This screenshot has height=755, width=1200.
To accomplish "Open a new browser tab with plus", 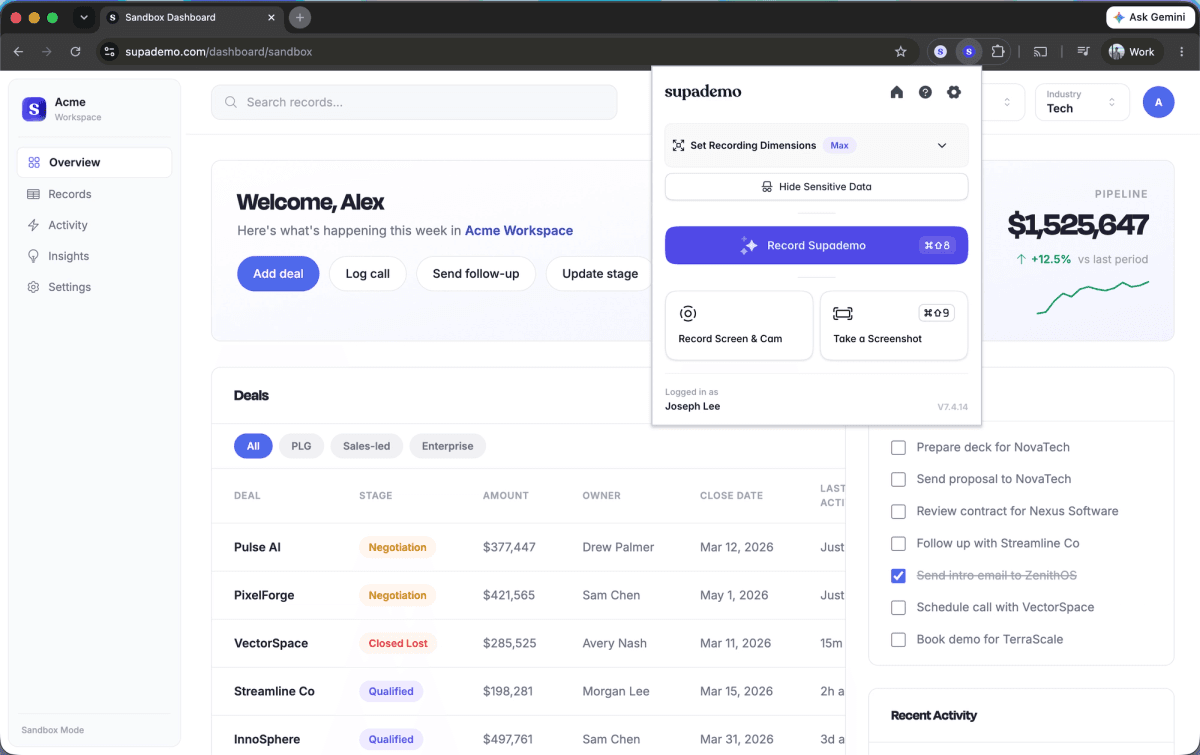I will (x=299, y=18).
